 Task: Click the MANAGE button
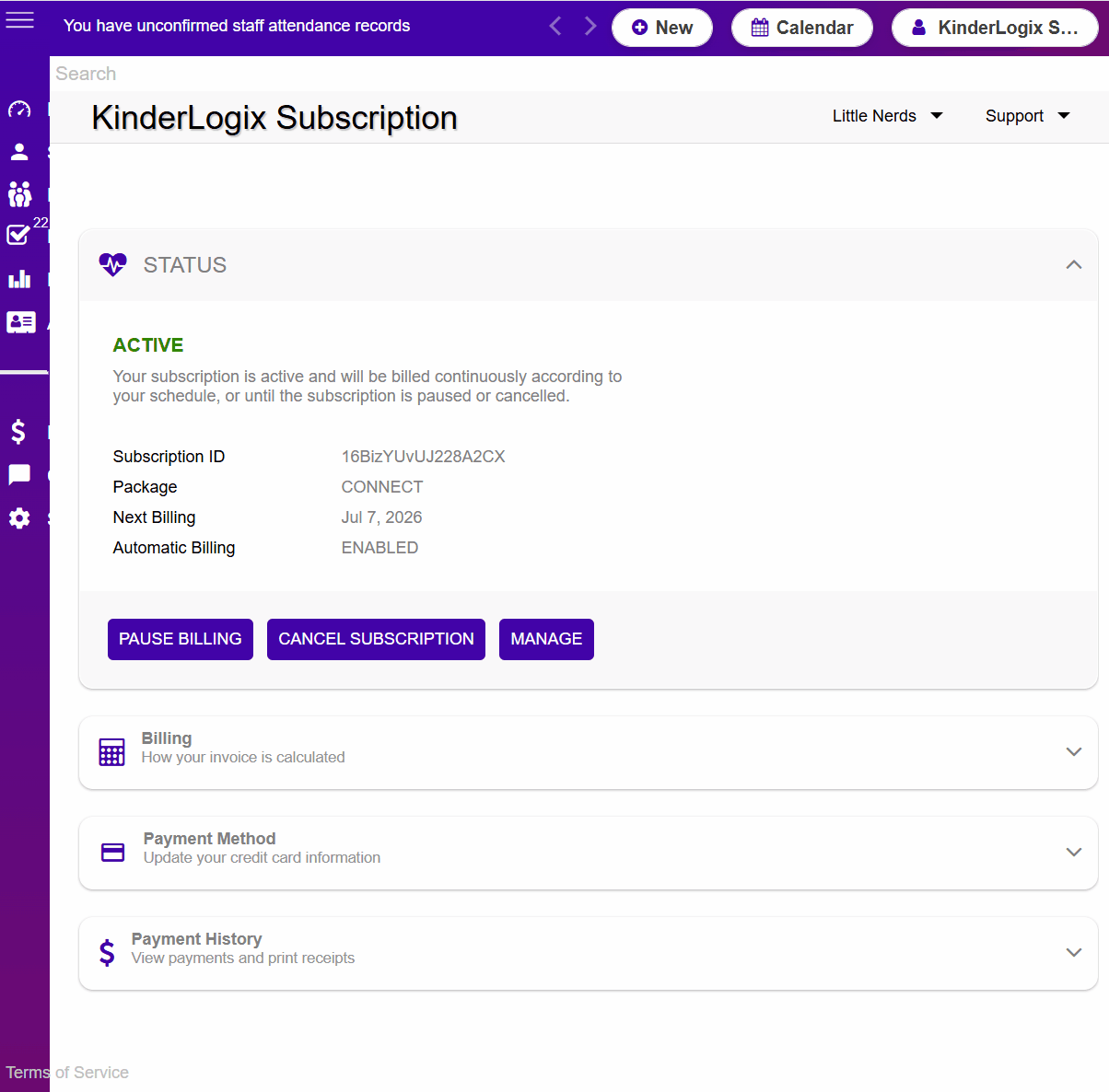546,639
